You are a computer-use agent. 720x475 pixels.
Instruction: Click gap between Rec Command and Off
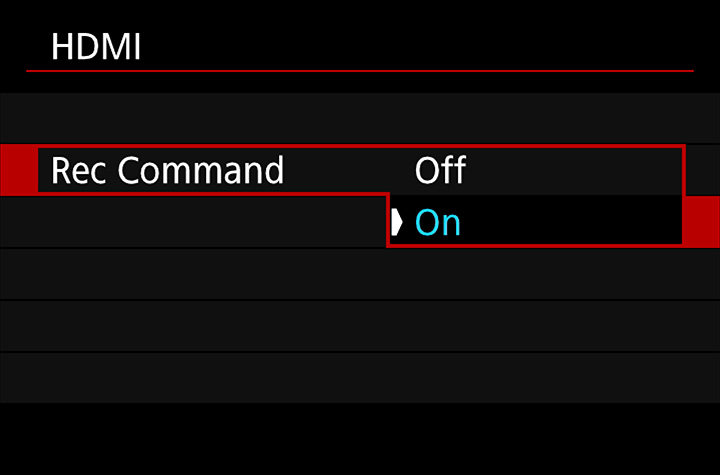coord(349,170)
